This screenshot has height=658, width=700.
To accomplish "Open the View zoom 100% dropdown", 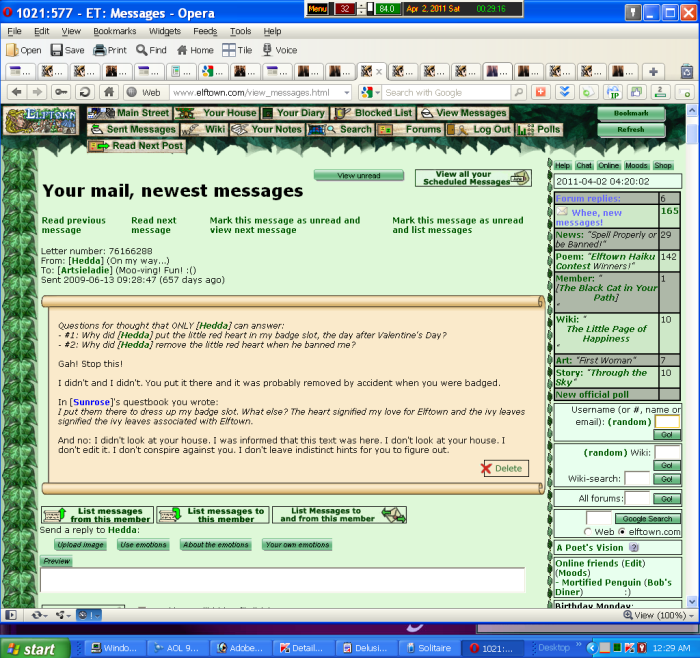I will (660, 615).
